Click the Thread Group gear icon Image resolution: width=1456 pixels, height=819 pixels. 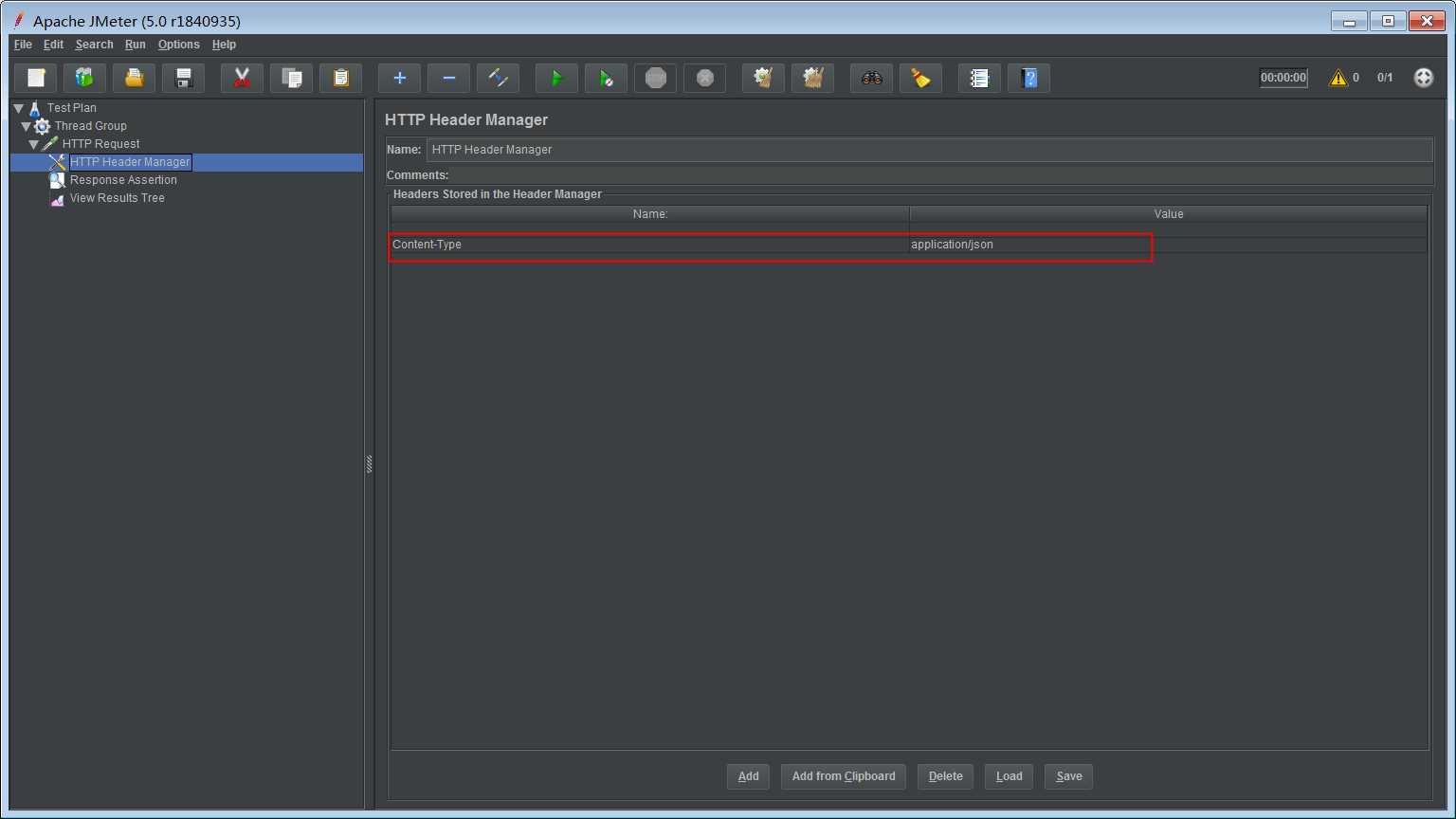[43, 126]
